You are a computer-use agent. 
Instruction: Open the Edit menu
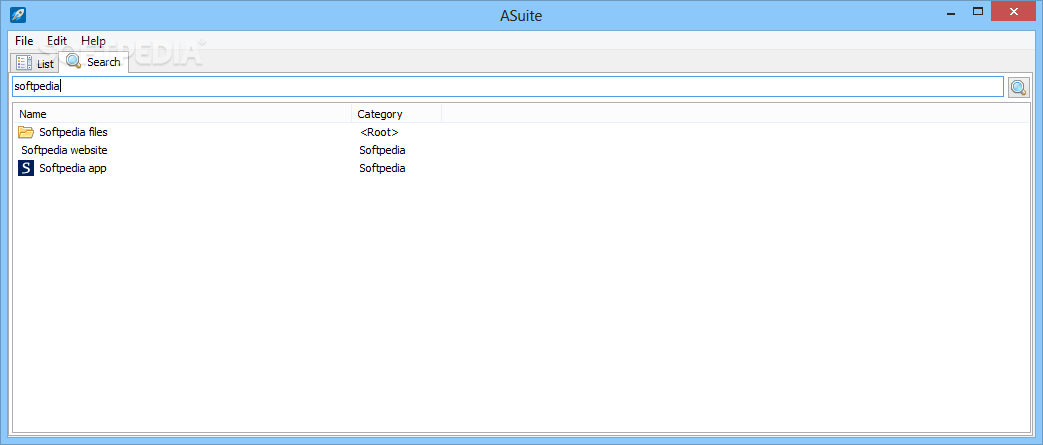pyautogui.click(x=57, y=41)
